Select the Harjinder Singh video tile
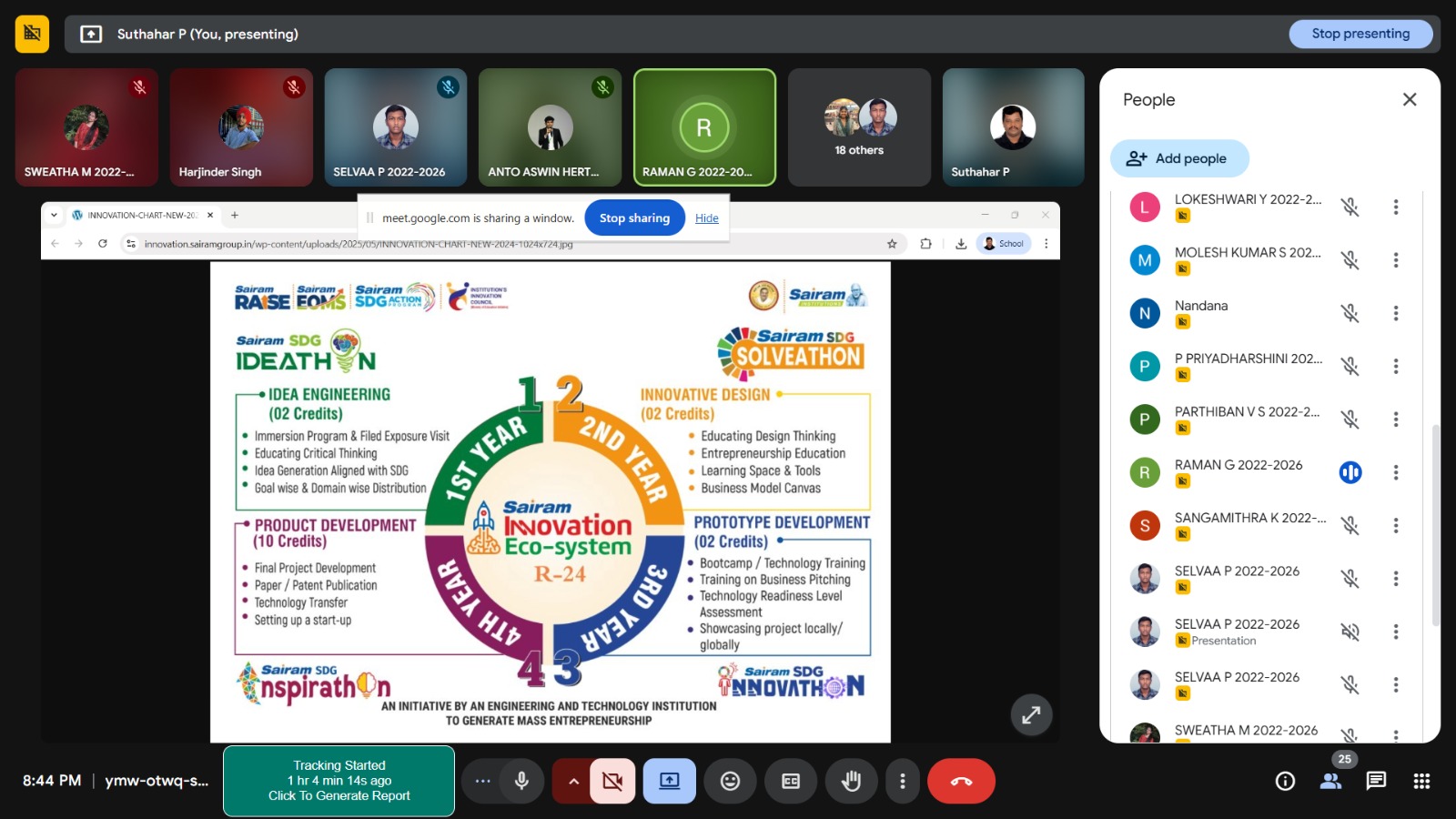Viewport: 1456px width, 819px height. pos(241,127)
